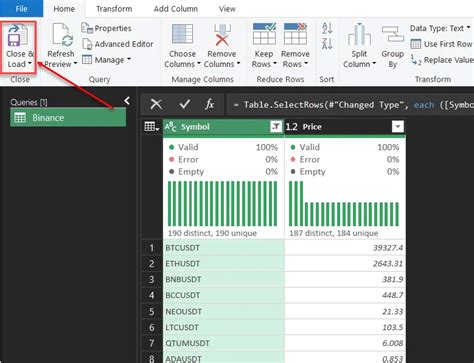The width and height of the screenshot is (474, 363).
Task: Click the Choose Columns icon
Action: coord(182,35)
